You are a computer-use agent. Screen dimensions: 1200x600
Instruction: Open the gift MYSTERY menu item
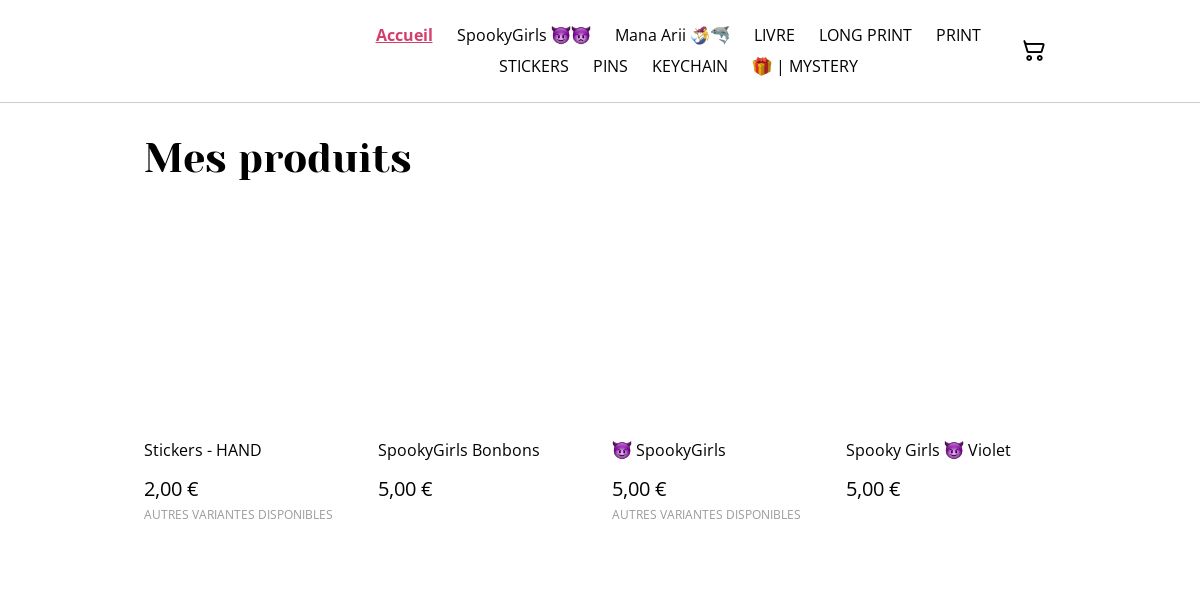tap(805, 66)
